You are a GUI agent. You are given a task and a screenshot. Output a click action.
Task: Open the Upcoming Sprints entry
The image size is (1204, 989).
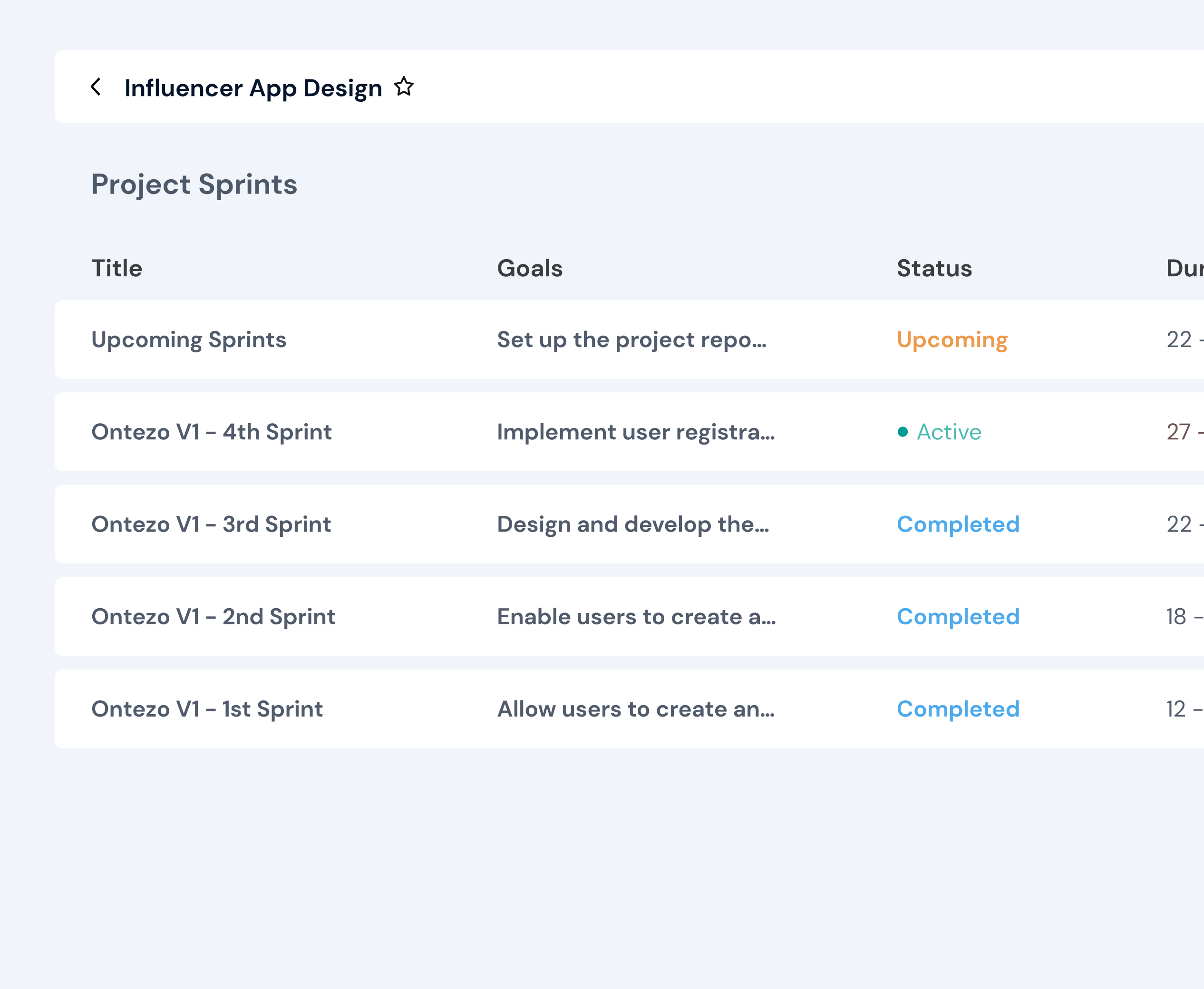[x=189, y=339]
